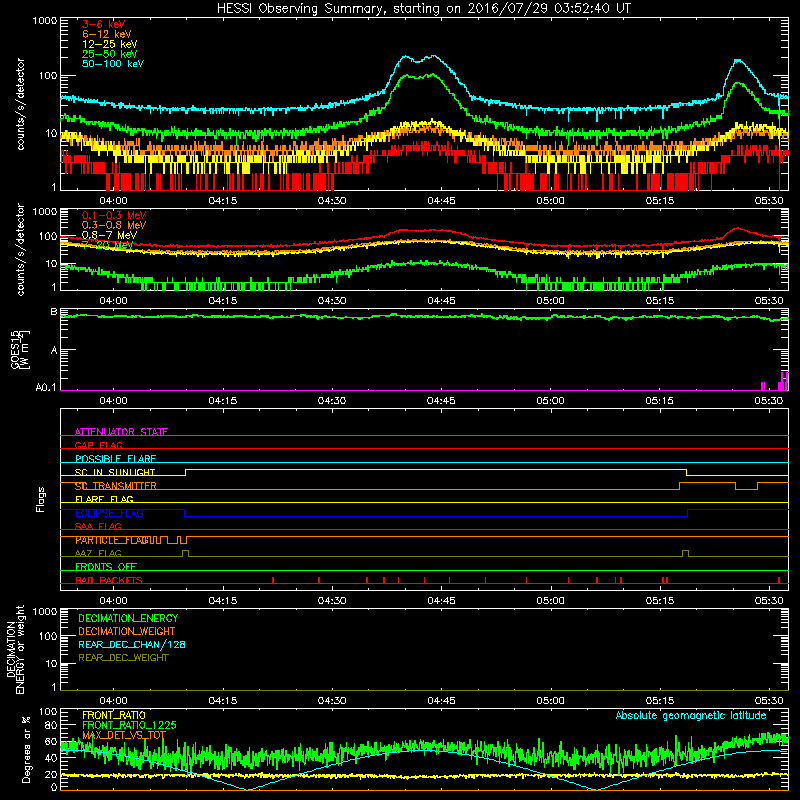This screenshot has width=800, height=800.
Task: Click the green FRONT_RATIO_1225 legend label
Action: point(129,725)
